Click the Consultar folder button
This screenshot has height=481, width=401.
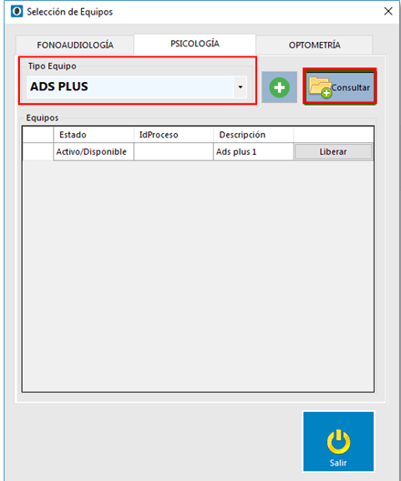pyautogui.click(x=340, y=87)
